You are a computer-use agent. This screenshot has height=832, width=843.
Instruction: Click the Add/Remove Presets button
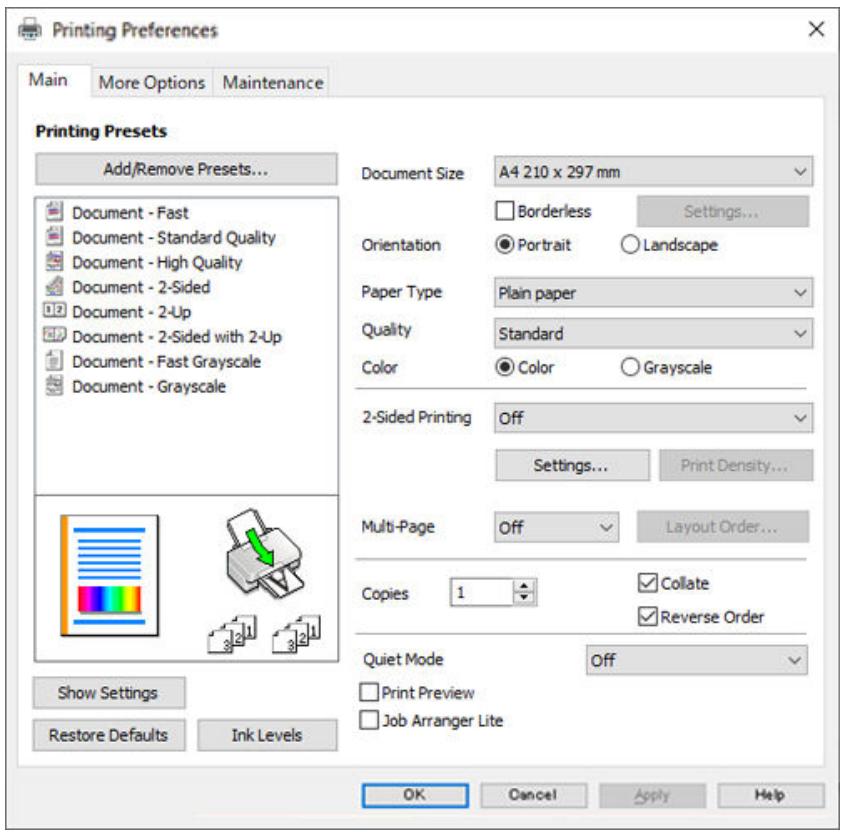tap(186, 169)
